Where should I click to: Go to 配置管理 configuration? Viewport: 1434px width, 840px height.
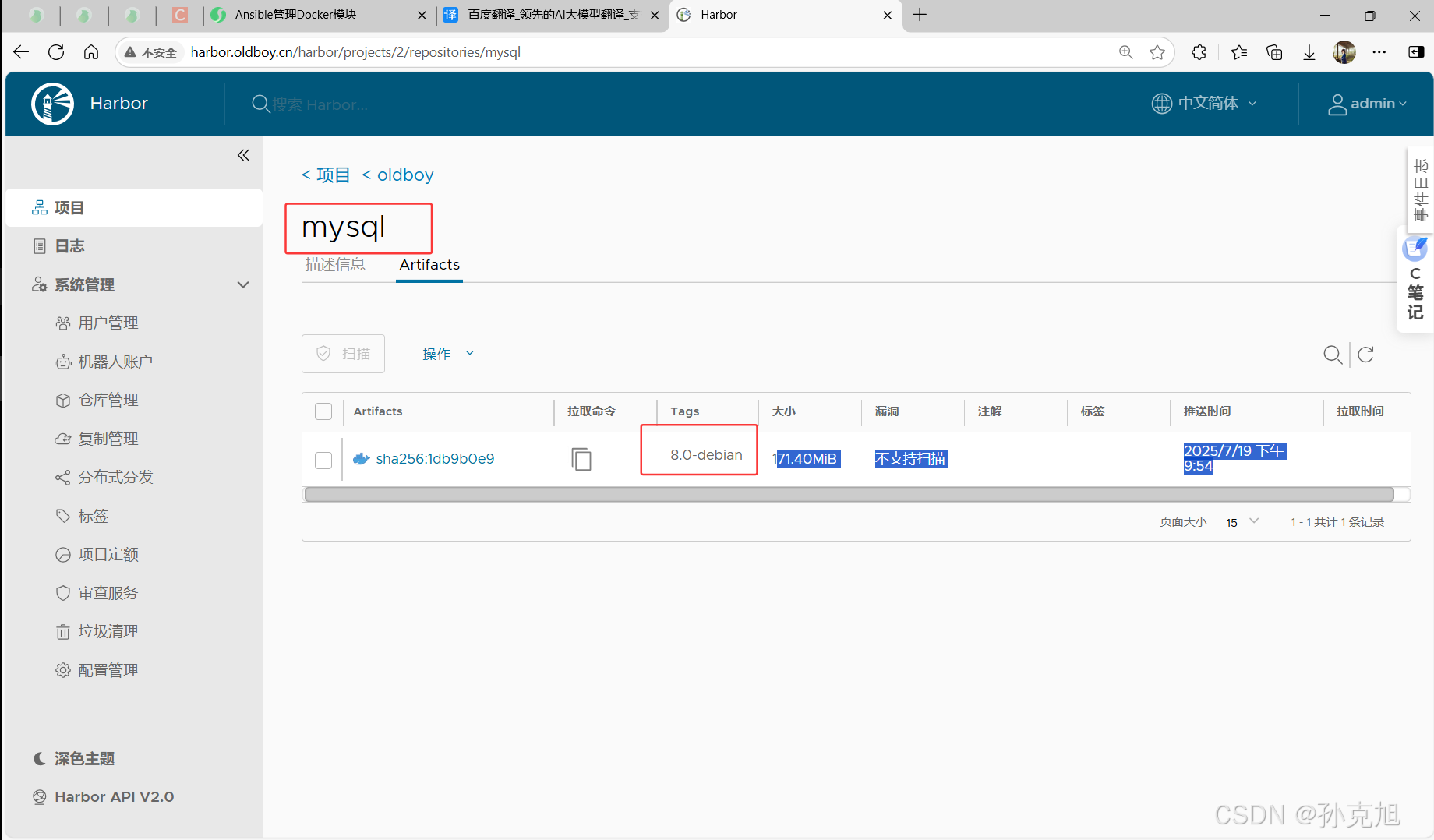click(x=108, y=670)
